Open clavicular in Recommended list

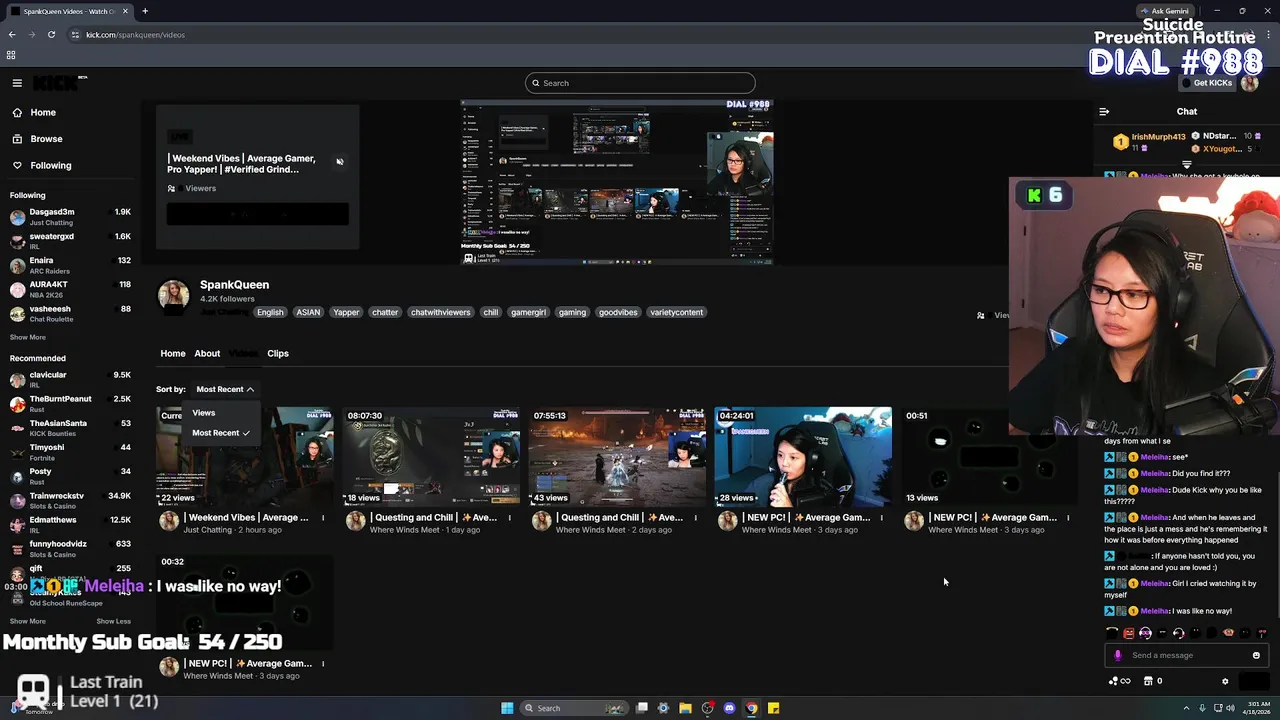tap(70, 379)
